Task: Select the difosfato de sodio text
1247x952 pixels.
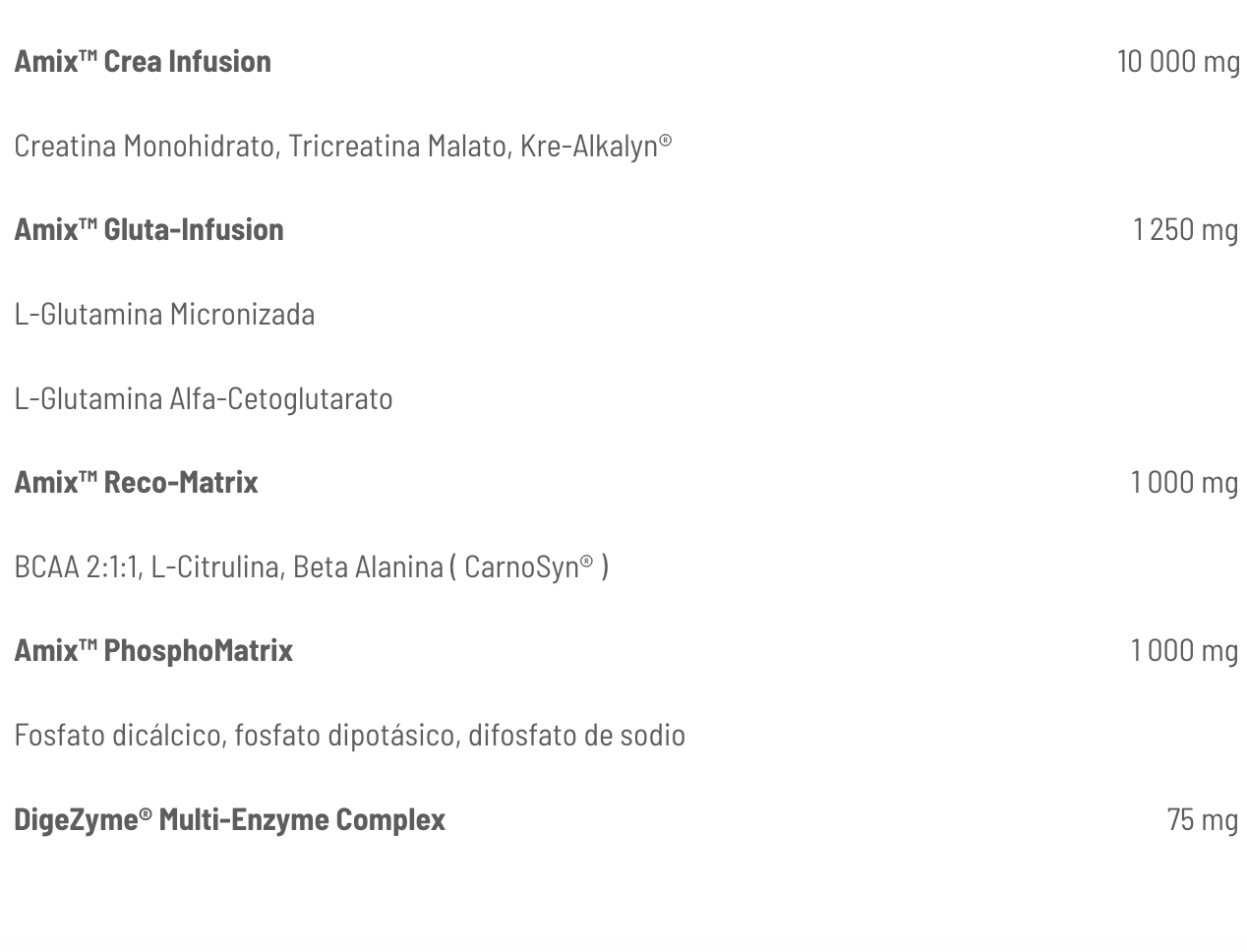Action: tap(576, 735)
